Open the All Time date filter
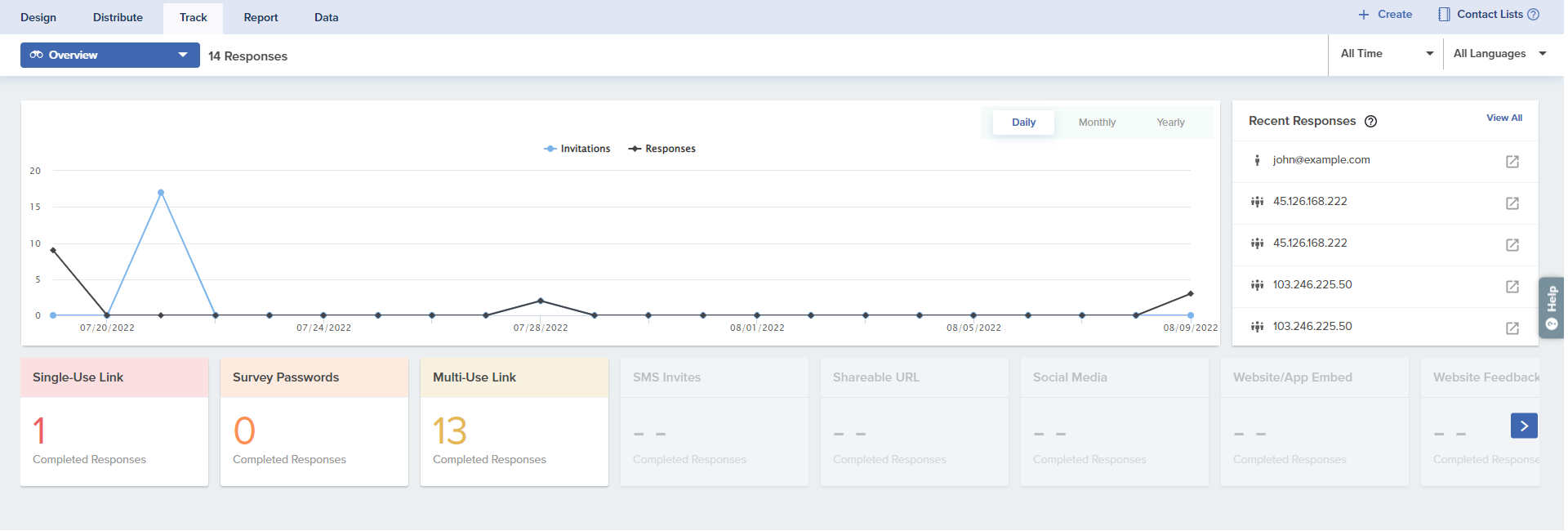 click(1386, 54)
